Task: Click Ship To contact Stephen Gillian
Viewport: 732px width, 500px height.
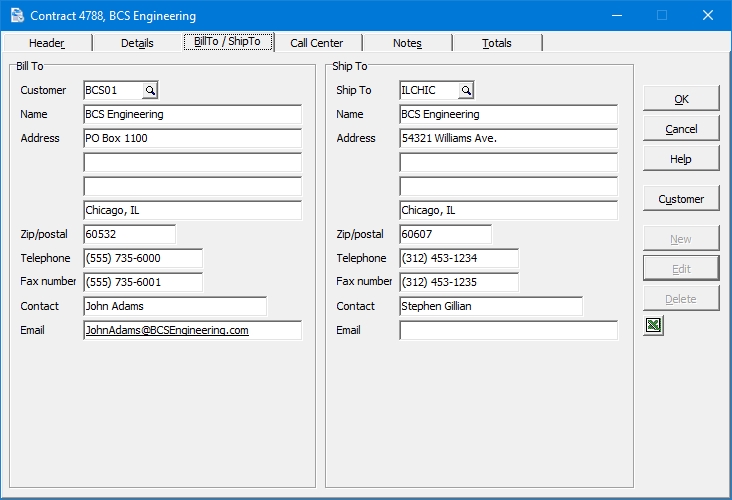Action: (491, 306)
